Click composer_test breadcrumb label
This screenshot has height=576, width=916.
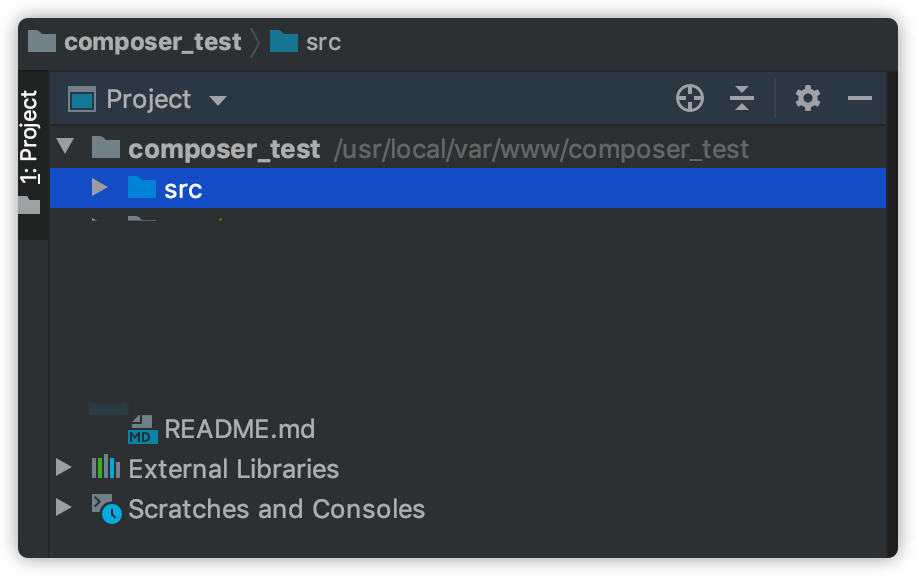point(152,42)
